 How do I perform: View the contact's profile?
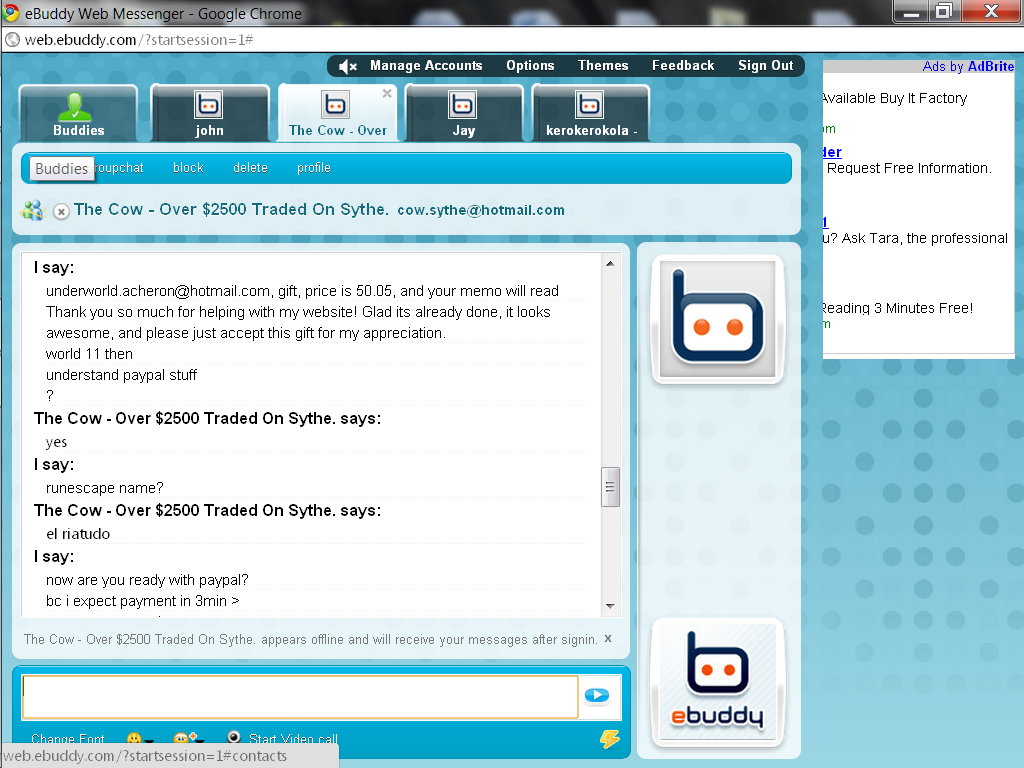313,168
